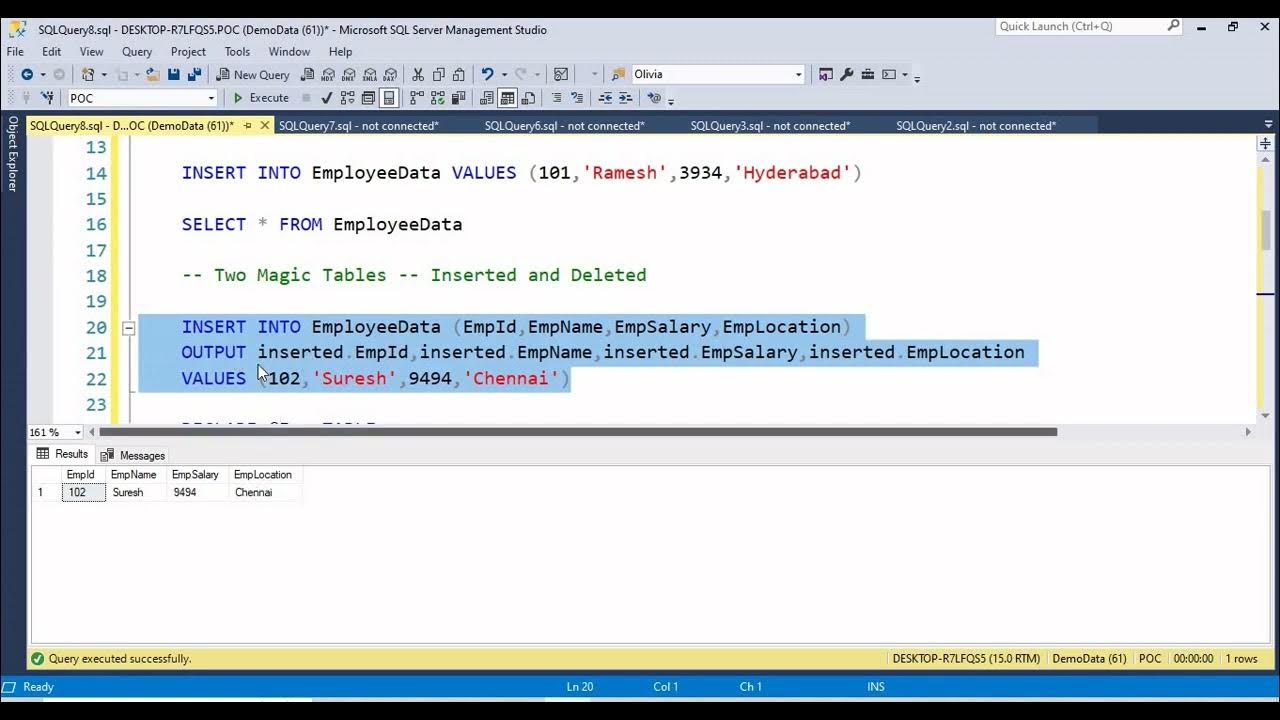
Task: Open the New Project dropdown arrow
Action: click(x=104, y=74)
